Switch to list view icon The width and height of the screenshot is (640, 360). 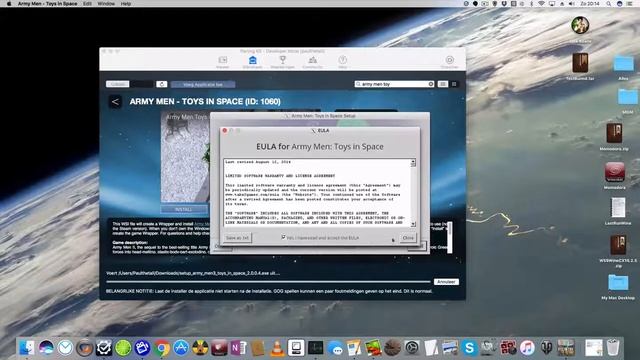point(443,84)
